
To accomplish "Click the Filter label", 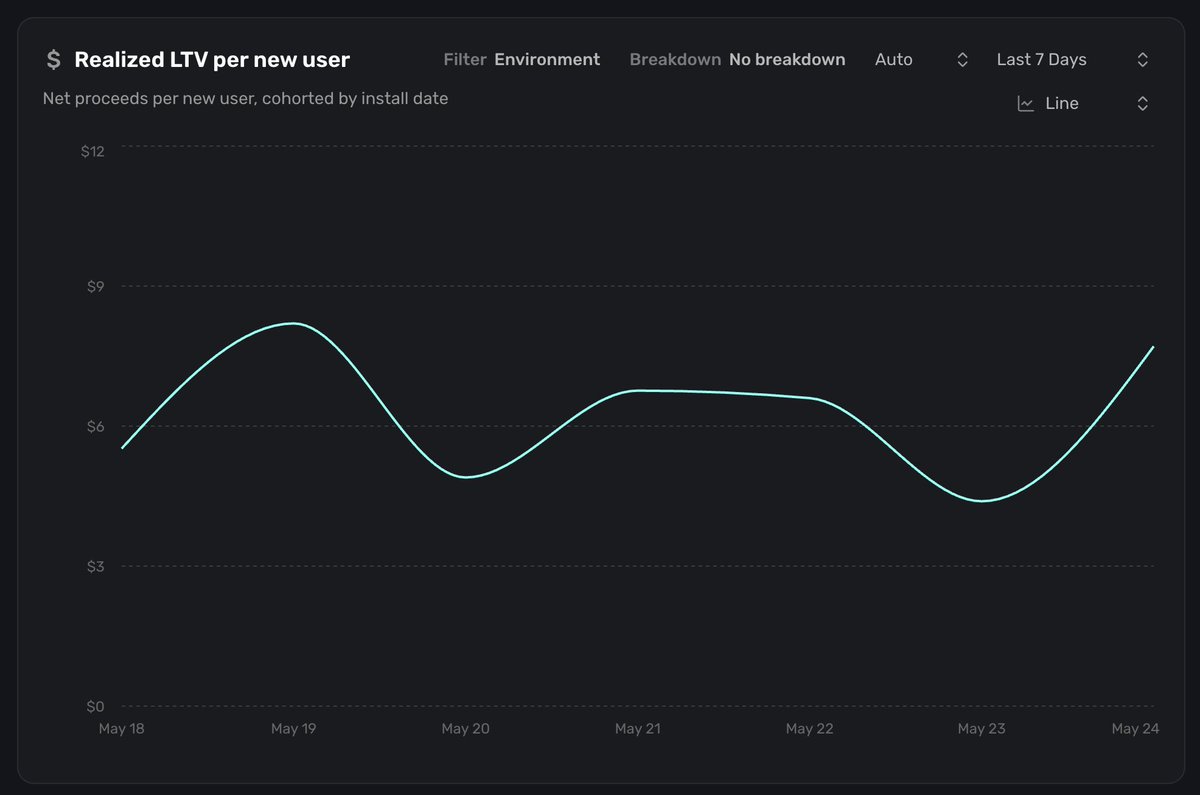I will pos(465,60).
